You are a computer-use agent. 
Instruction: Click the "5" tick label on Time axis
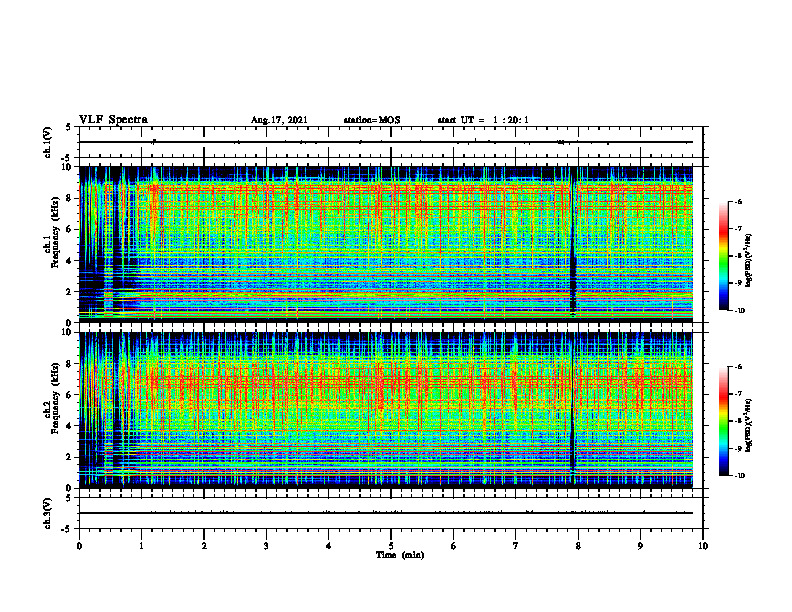[391, 546]
